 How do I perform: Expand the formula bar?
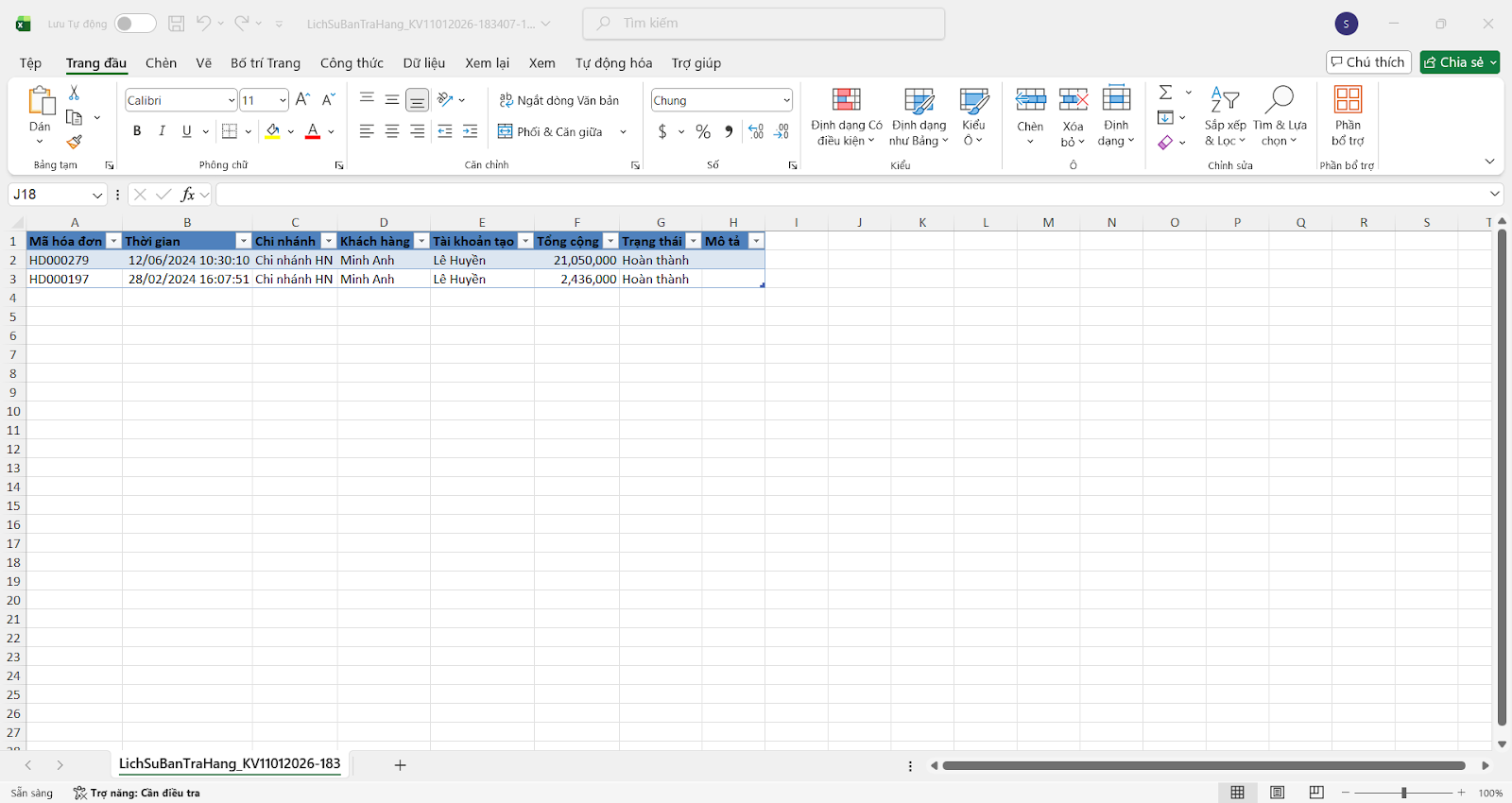point(1494,194)
